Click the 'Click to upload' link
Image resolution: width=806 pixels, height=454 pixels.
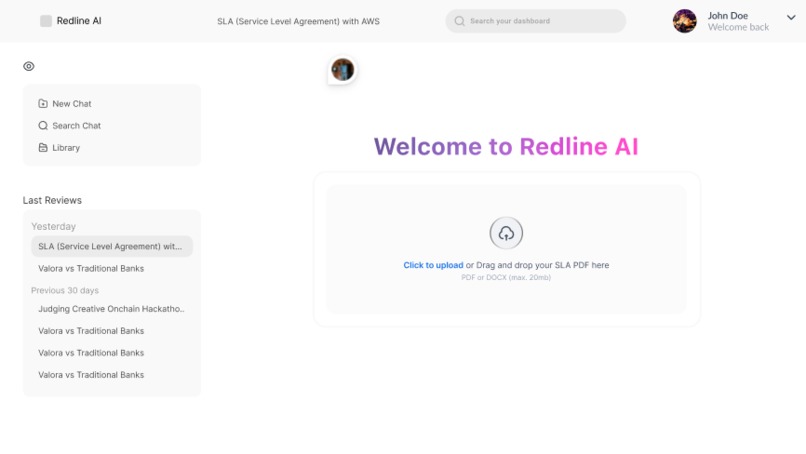(433, 265)
